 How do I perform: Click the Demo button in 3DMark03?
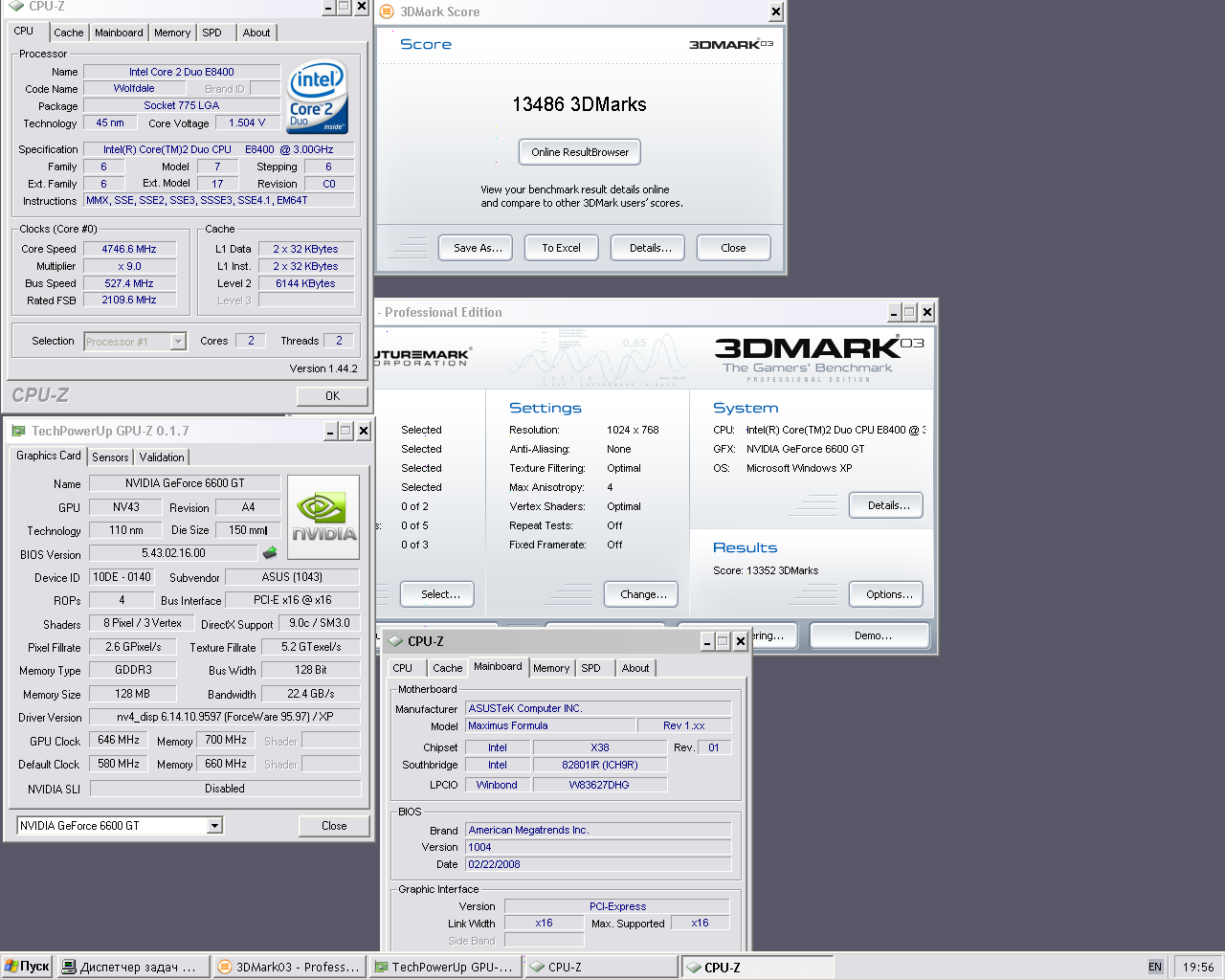click(x=869, y=635)
